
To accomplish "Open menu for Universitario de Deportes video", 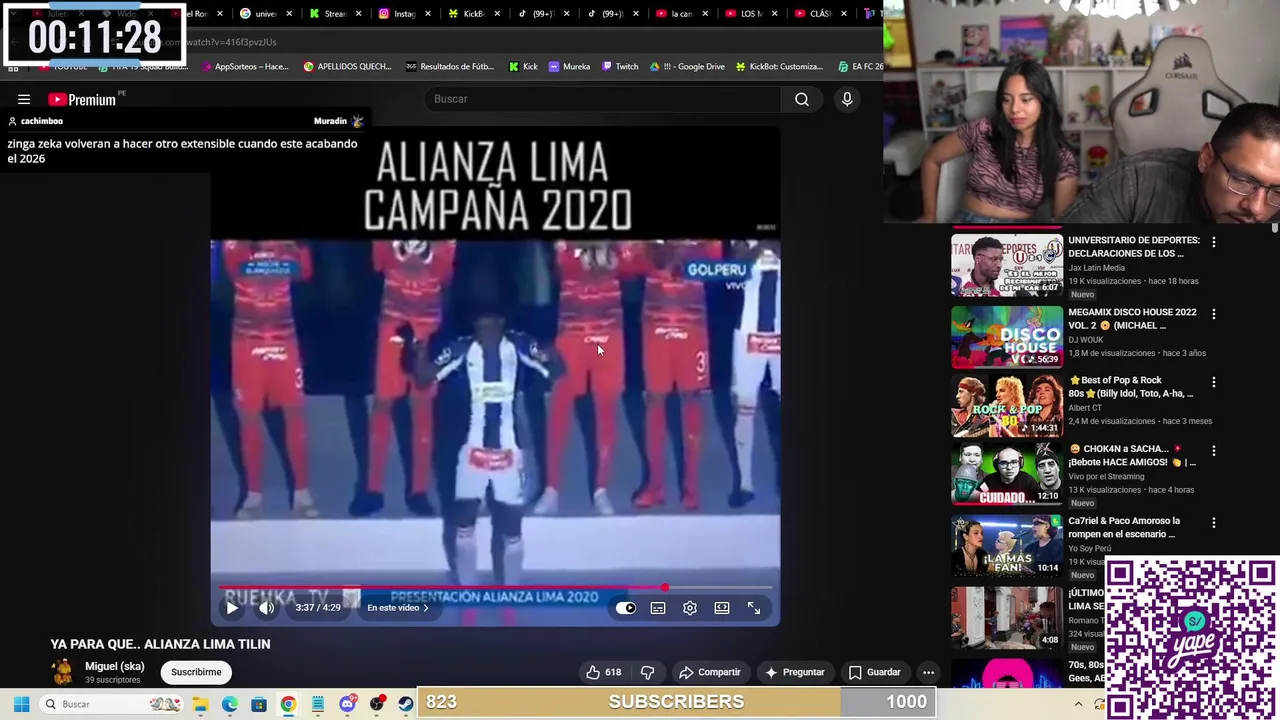I will pos(1214,242).
